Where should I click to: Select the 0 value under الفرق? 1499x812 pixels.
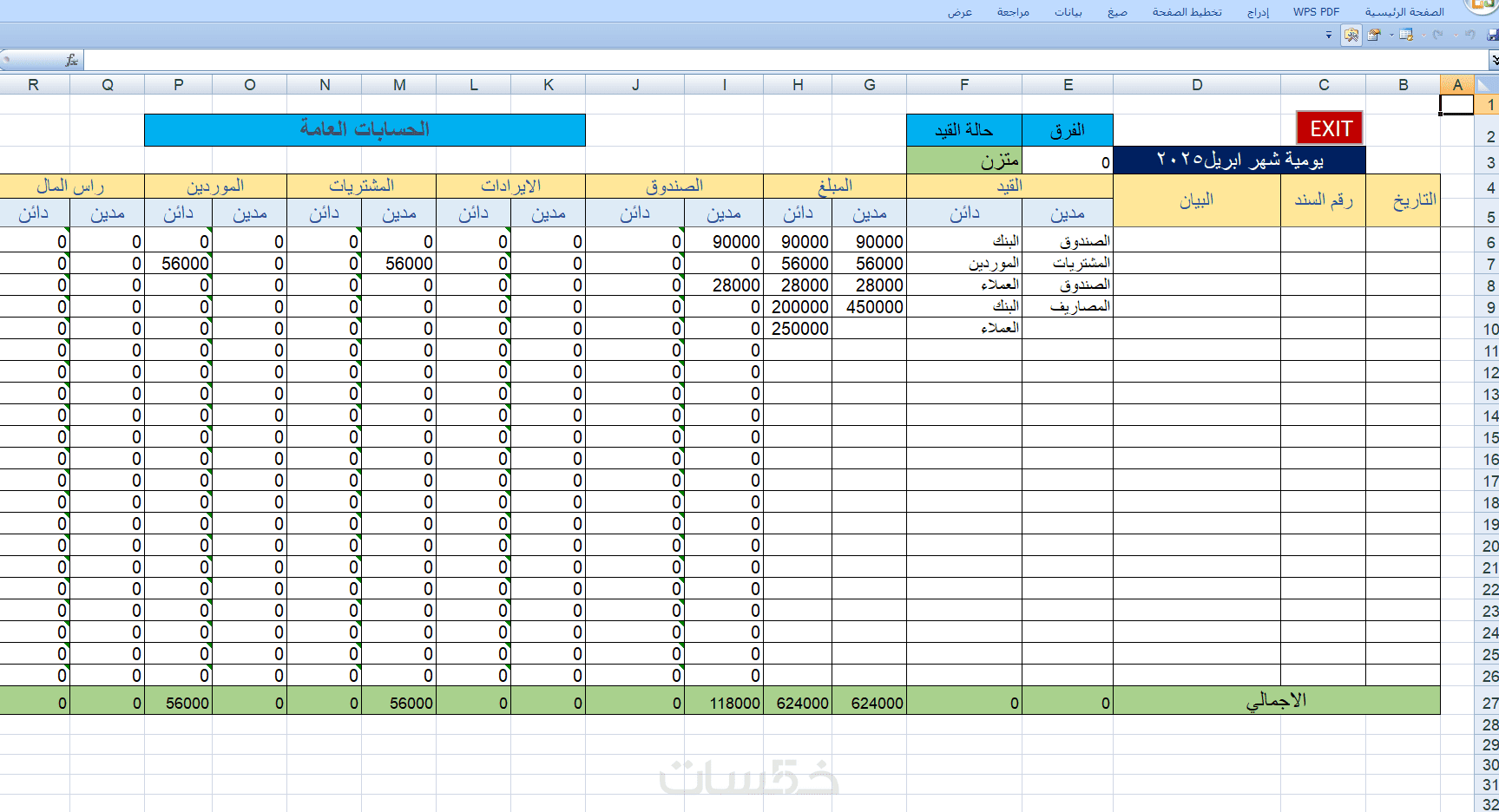(1068, 160)
